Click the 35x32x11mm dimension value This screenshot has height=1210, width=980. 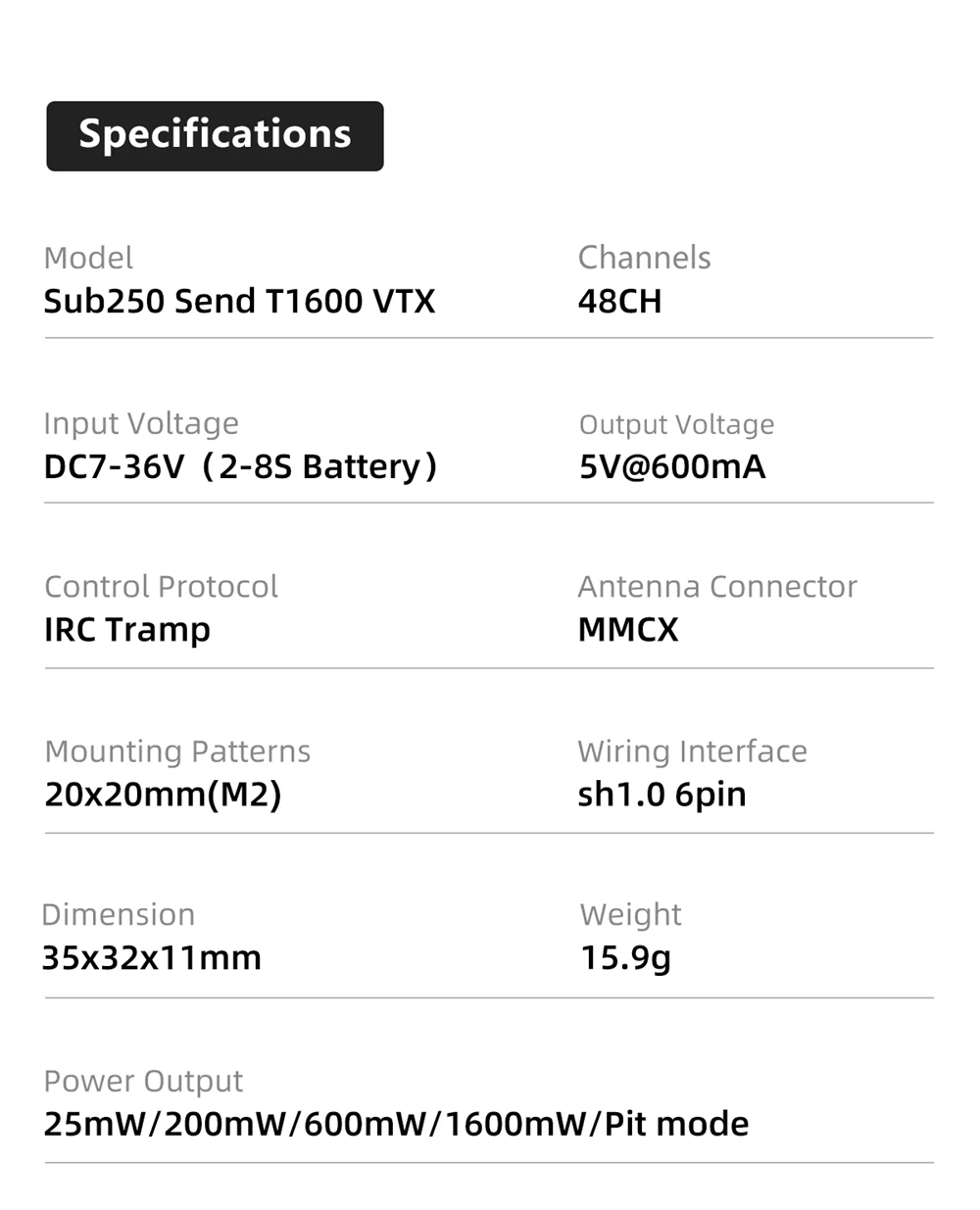[152, 958]
